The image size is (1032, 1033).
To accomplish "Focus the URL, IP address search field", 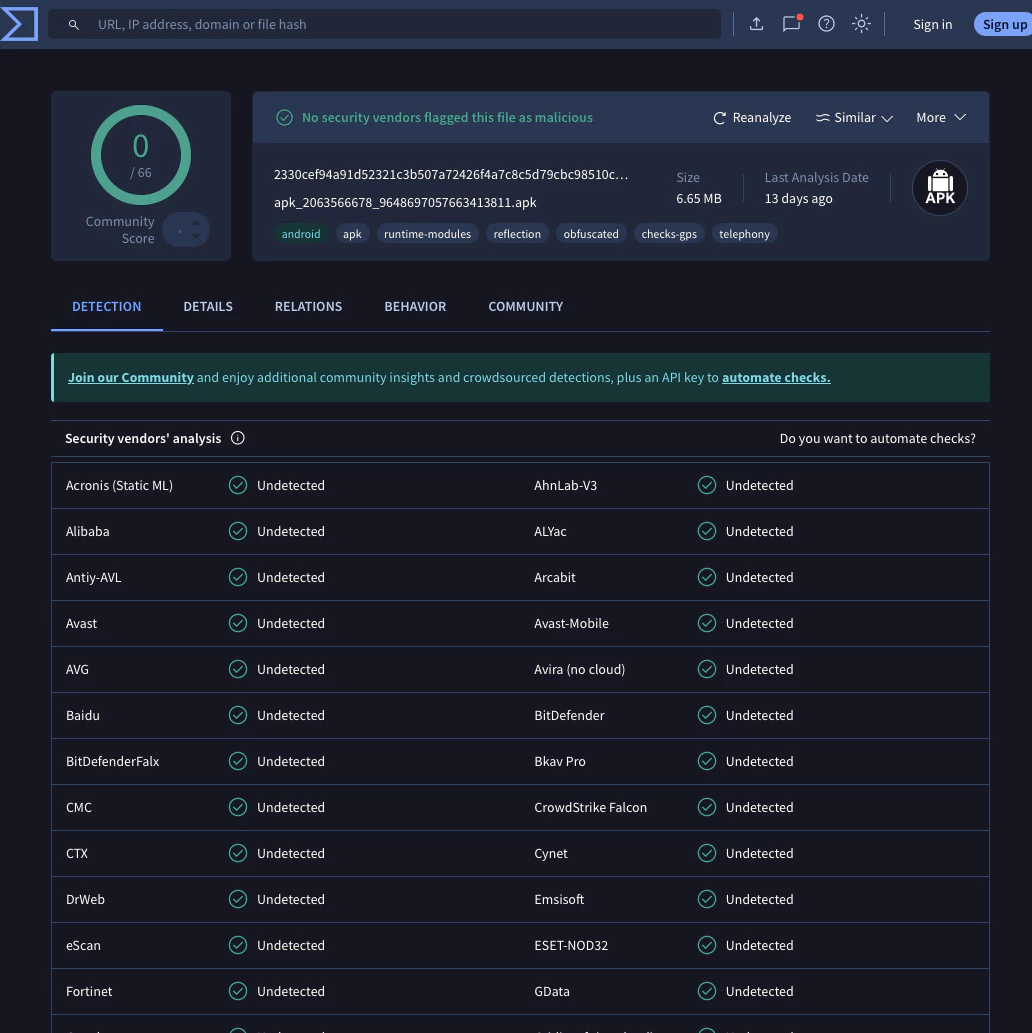I will pyautogui.click(x=385, y=24).
